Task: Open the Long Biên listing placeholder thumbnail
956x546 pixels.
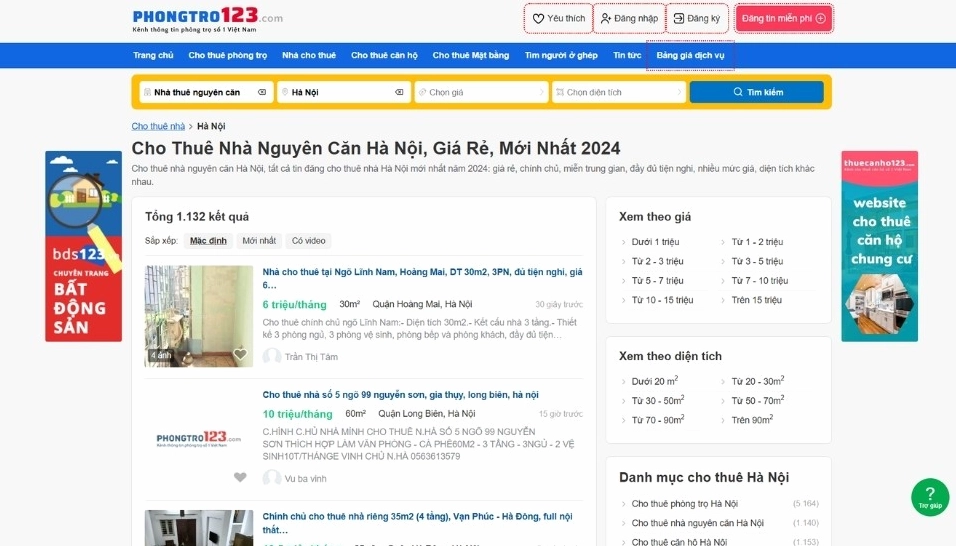Action: [x=199, y=439]
